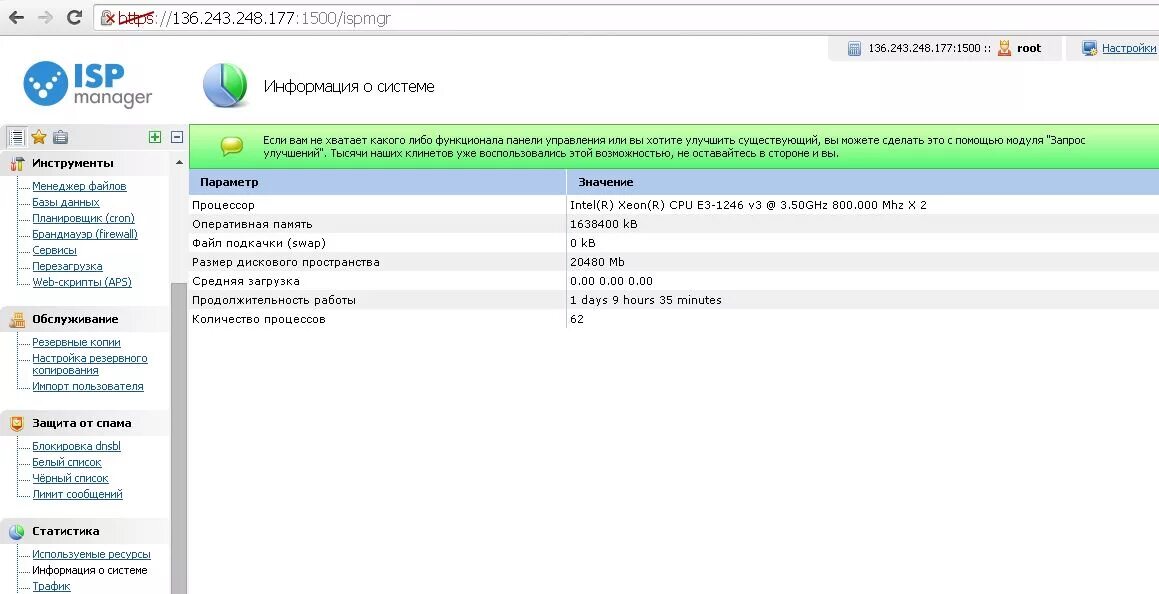Click the Intel Xeon CPU value cell
Image resolution: width=1159 pixels, height=594 pixels.
[x=748, y=205]
